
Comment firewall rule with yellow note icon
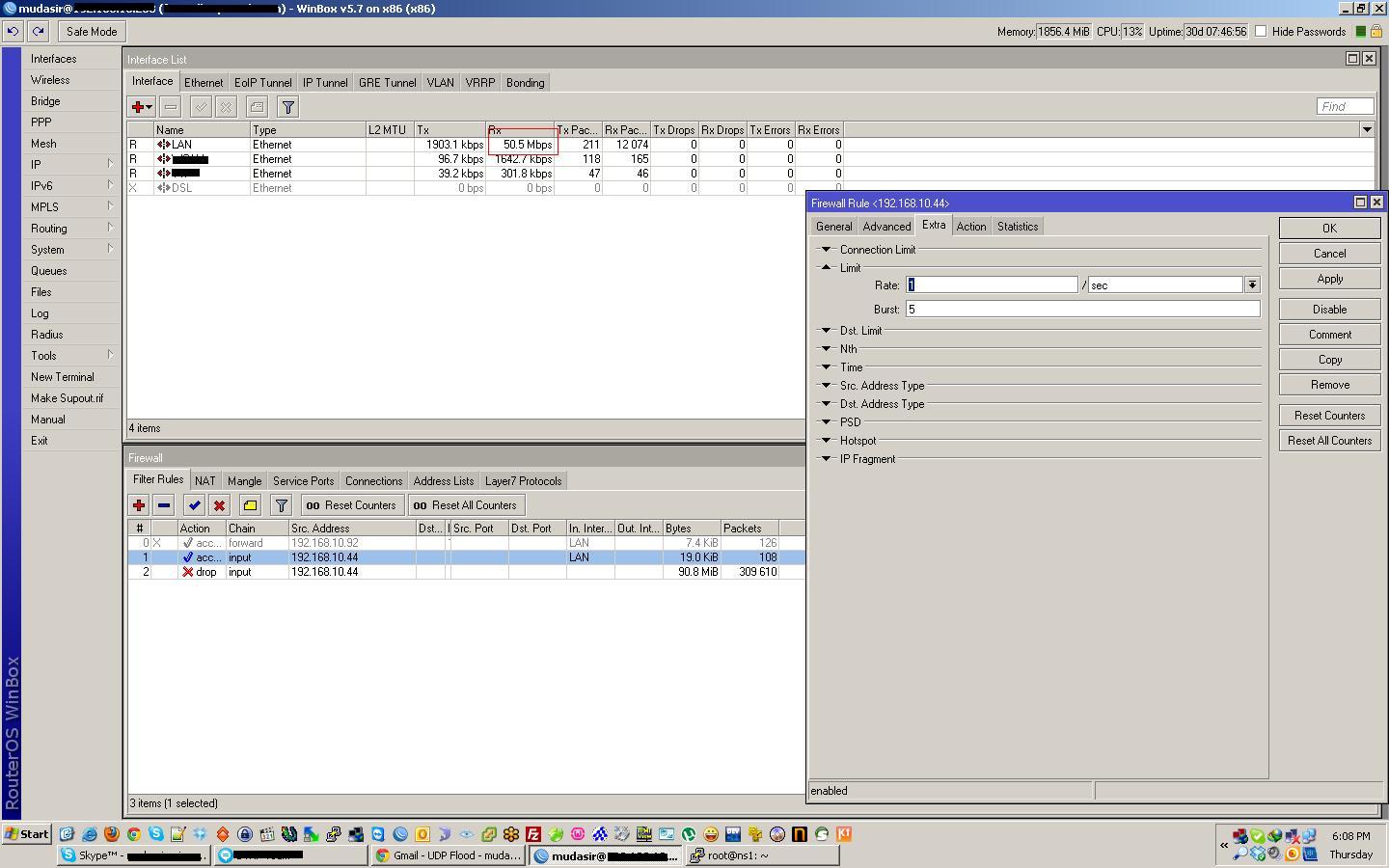[x=250, y=505]
